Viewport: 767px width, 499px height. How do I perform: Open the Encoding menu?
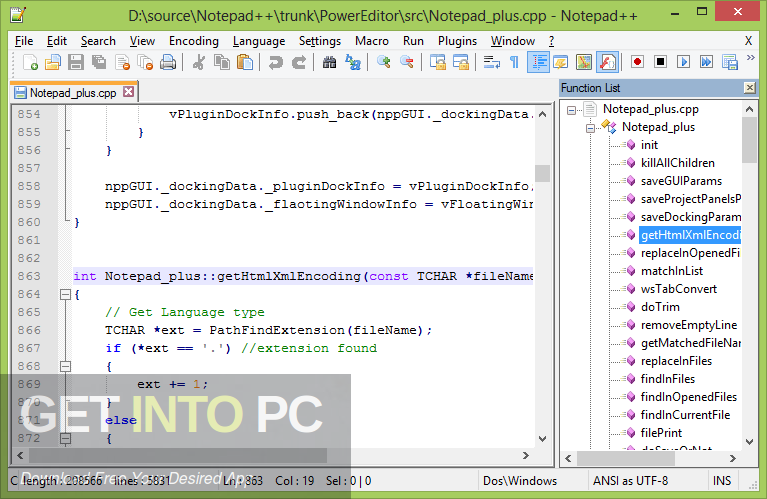pos(194,41)
